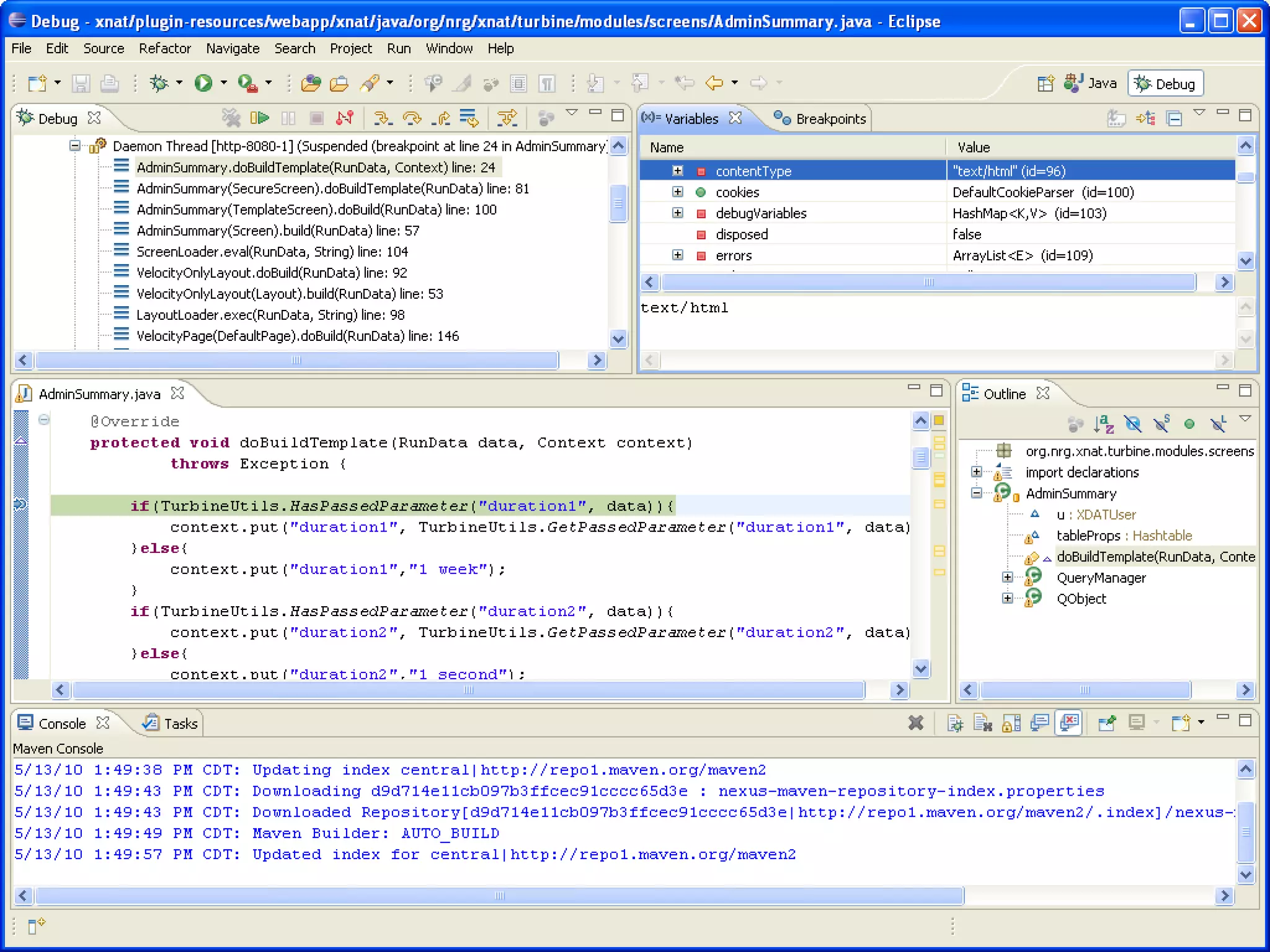Click the Save toolbar icon
This screenshot has height=952, width=1270.
tap(81, 82)
